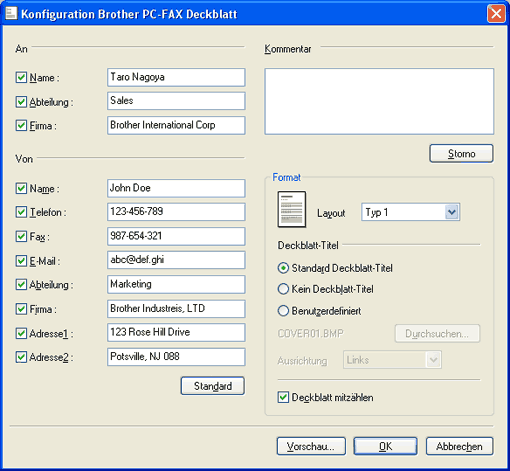This screenshot has width=510, height=471.
Task: Select Standard Deckblatt-Titel radio button
Action: [x=283, y=268]
